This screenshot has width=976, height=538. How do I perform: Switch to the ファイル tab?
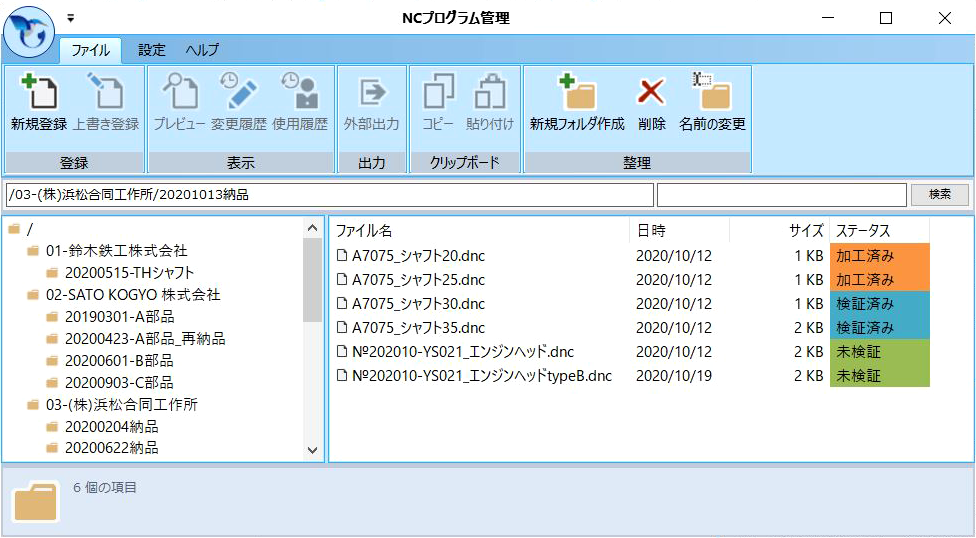click(x=90, y=50)
